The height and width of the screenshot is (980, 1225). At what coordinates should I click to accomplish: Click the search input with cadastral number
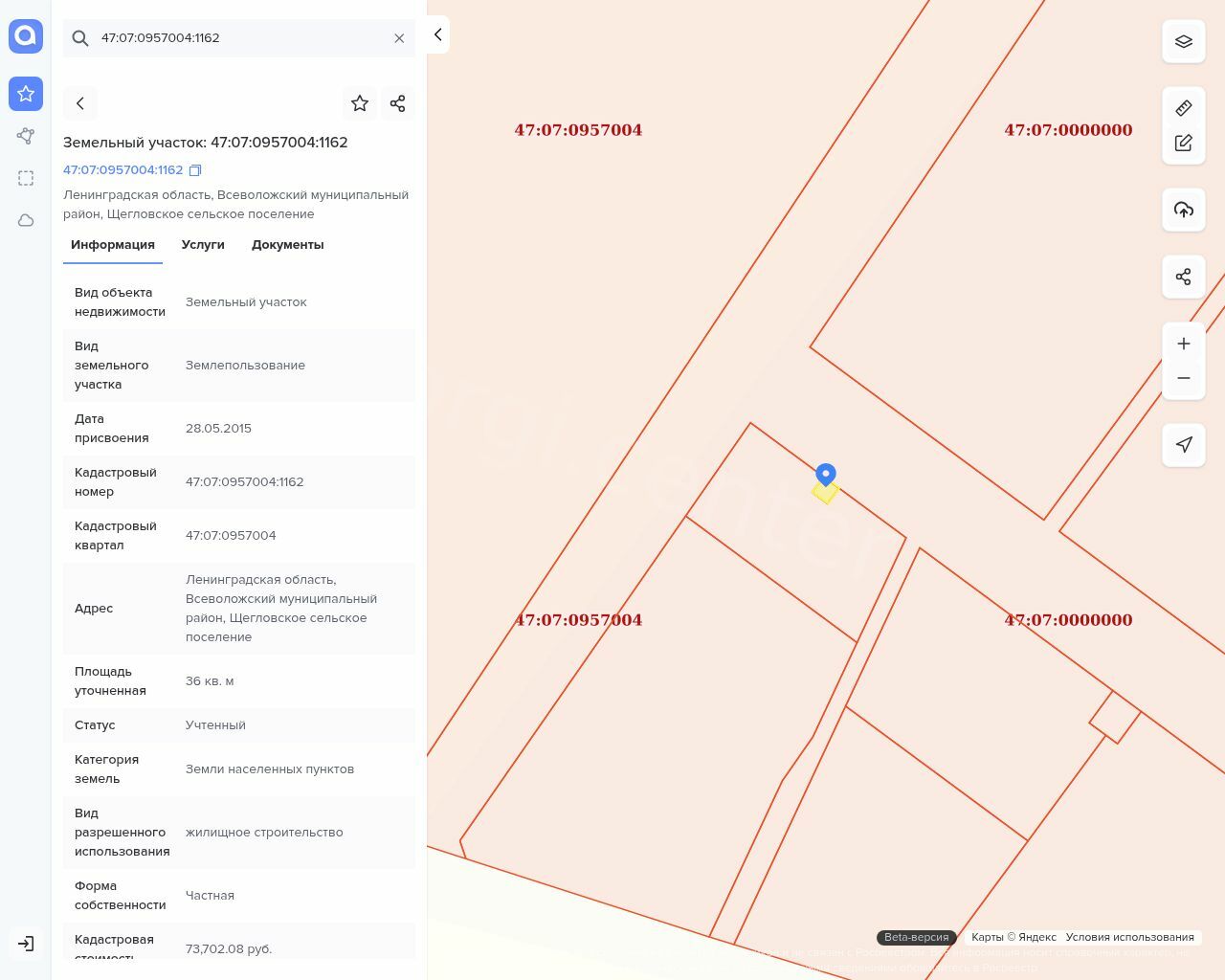239,38
